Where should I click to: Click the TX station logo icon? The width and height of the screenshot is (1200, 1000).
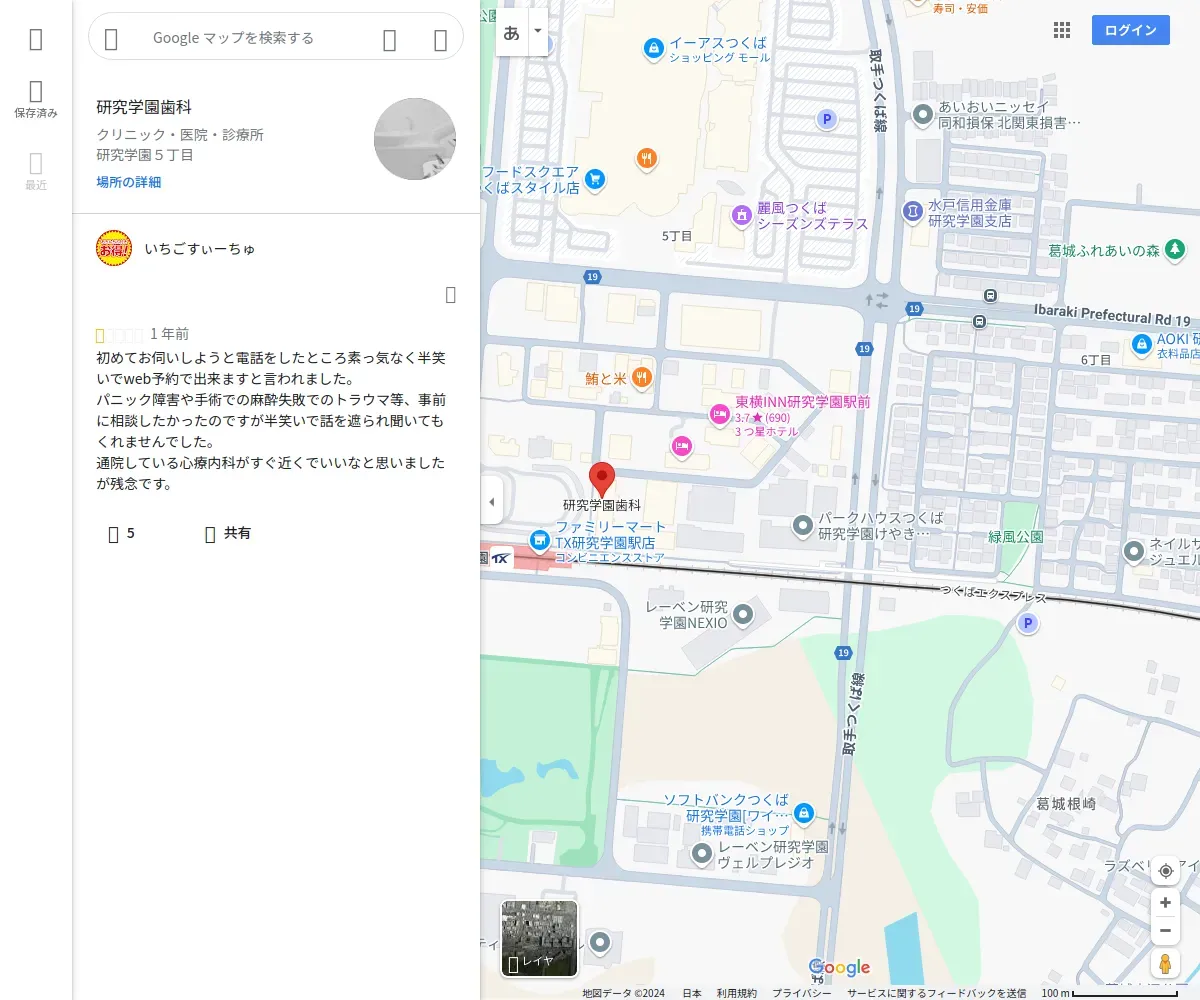click(x=500, y=558)
